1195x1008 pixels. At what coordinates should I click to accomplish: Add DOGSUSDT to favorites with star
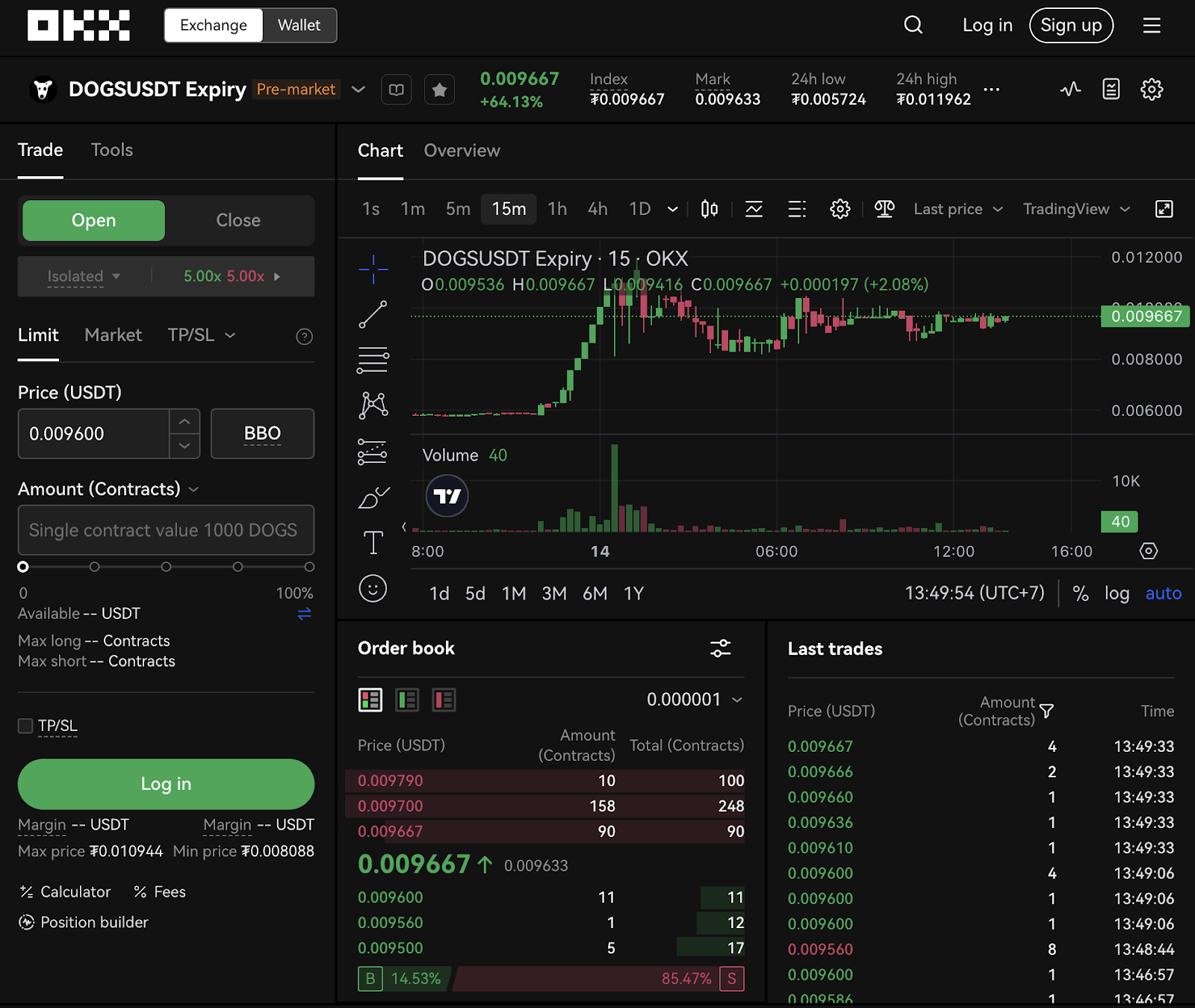tap(440, 90)
